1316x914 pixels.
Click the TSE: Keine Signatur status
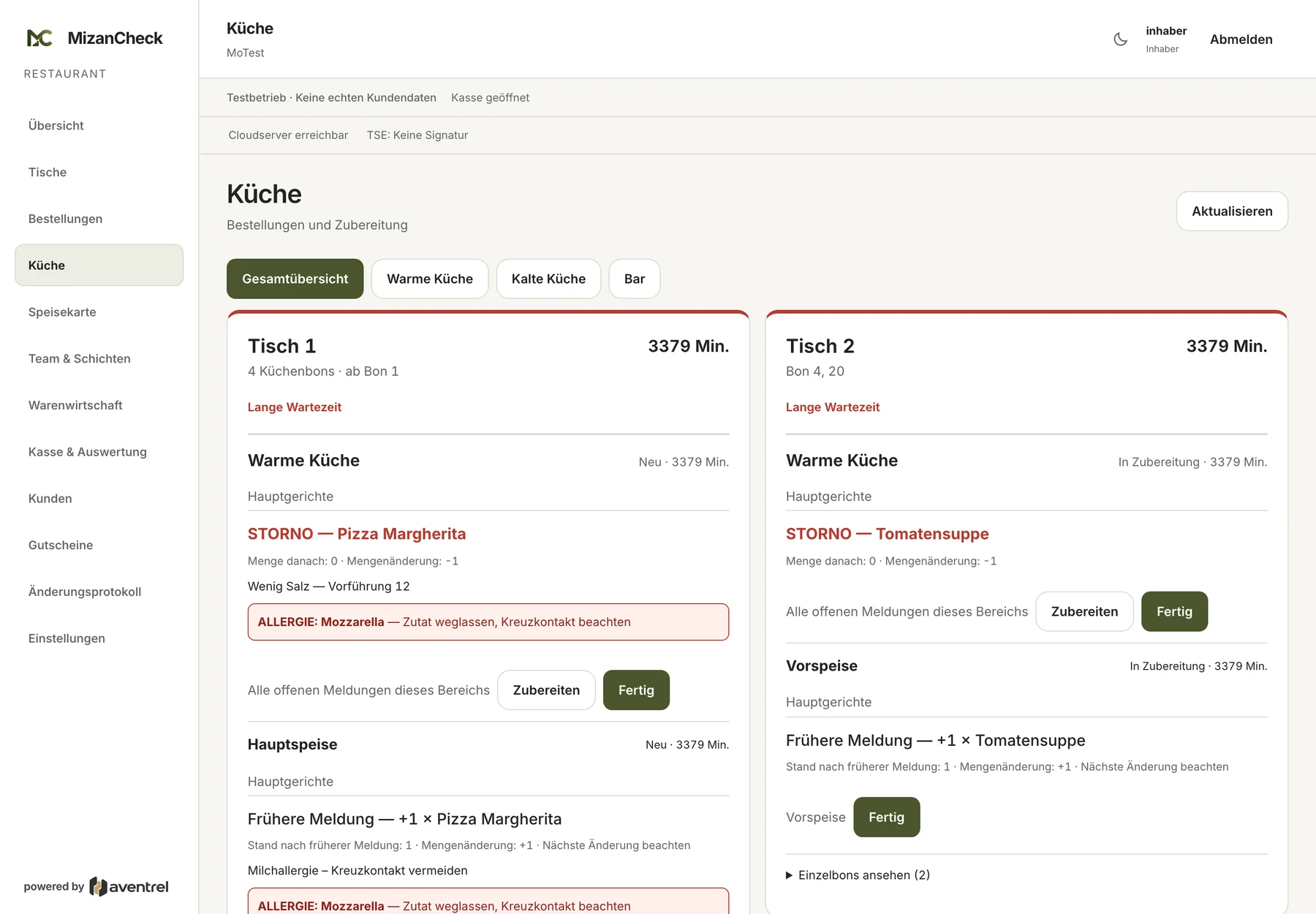click(x=417, y=135)
